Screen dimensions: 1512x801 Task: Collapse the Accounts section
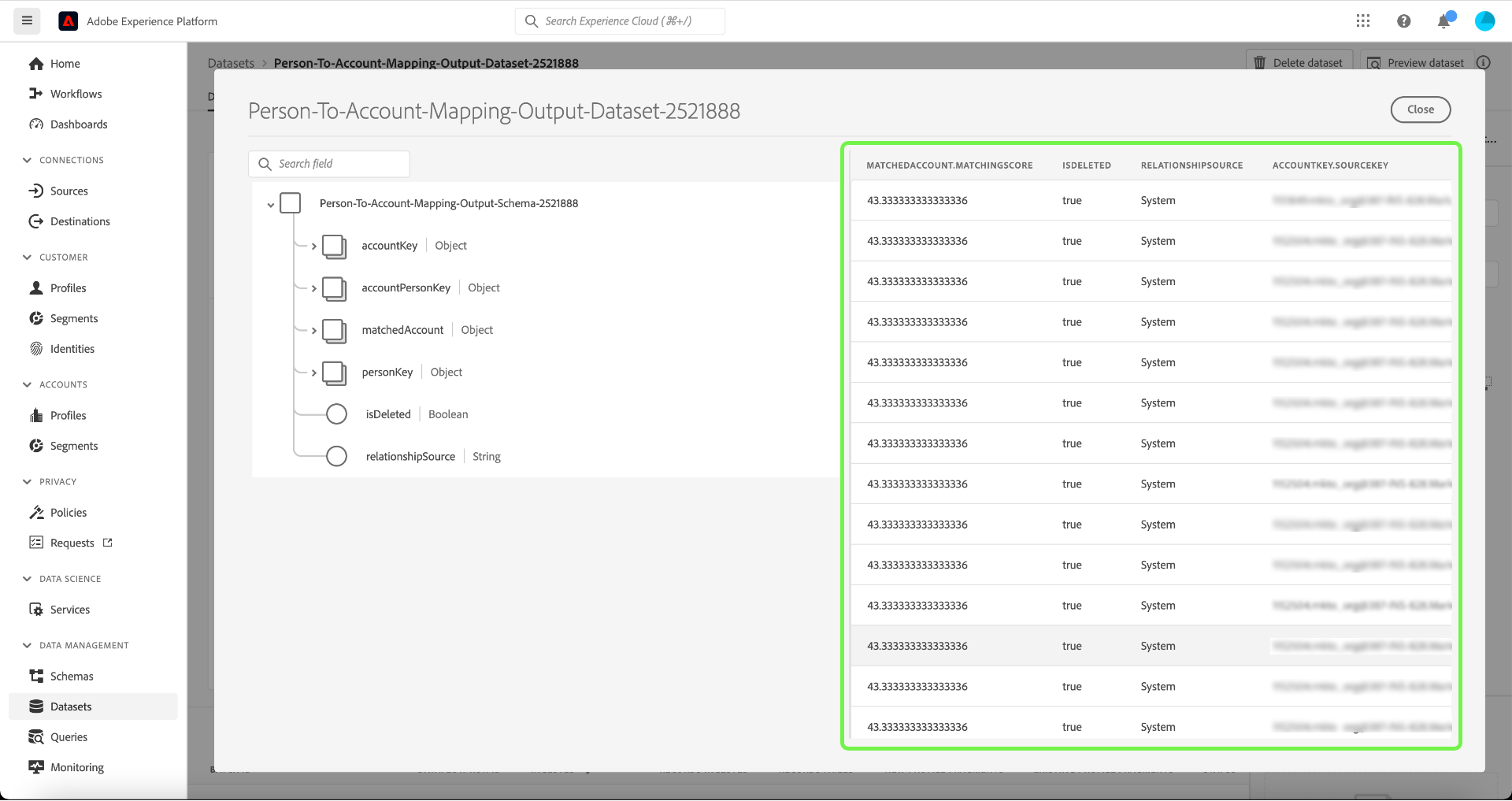click(27, 385)
